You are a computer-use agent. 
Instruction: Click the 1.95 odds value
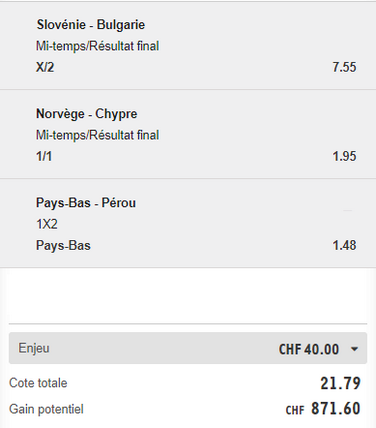344,156
